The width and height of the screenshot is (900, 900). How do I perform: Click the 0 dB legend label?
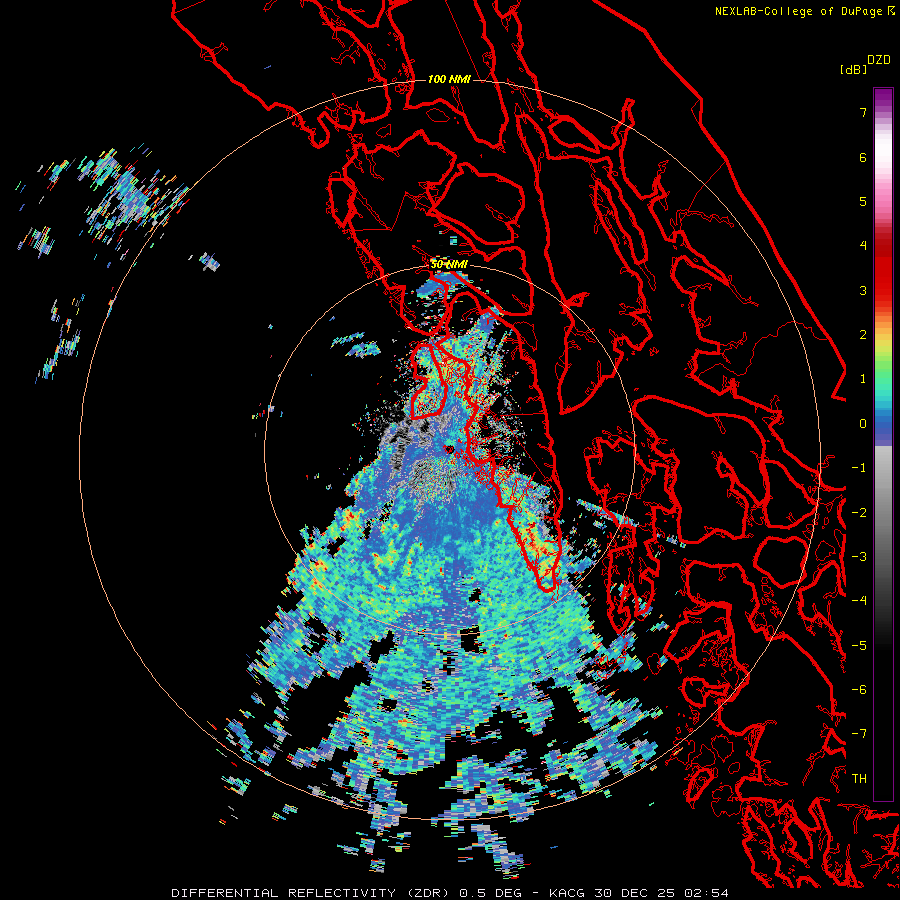pos(863,424)
